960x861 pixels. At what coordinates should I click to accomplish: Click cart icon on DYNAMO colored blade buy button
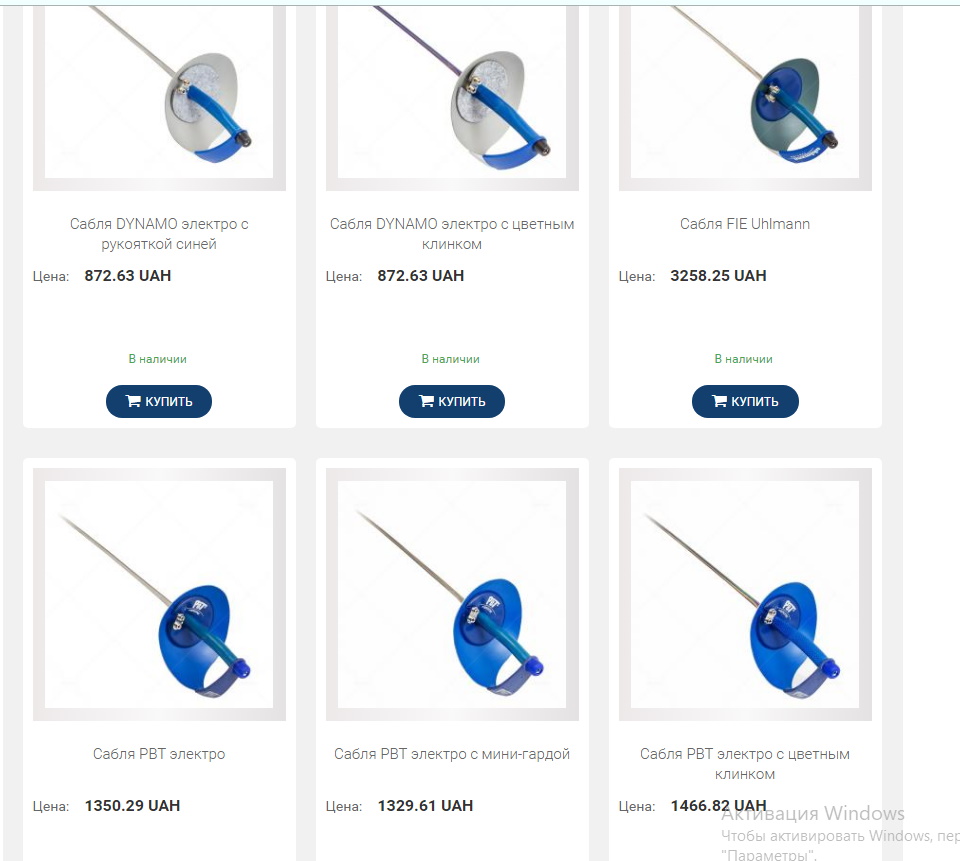click(426, 401)
